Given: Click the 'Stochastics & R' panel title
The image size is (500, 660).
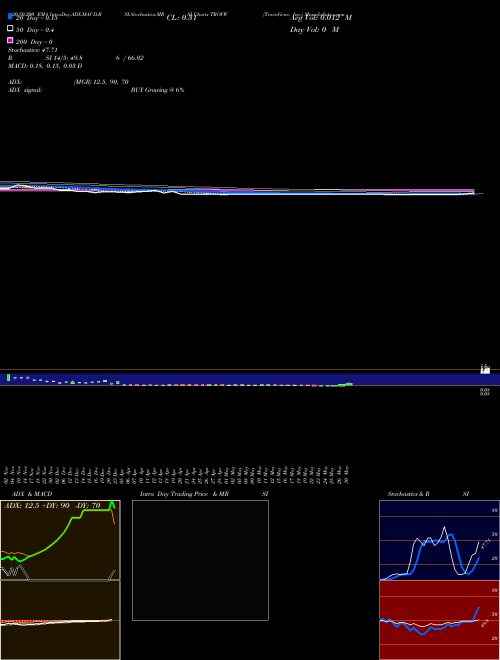Looking at the screenshot, I should click(x=409, y=494).
